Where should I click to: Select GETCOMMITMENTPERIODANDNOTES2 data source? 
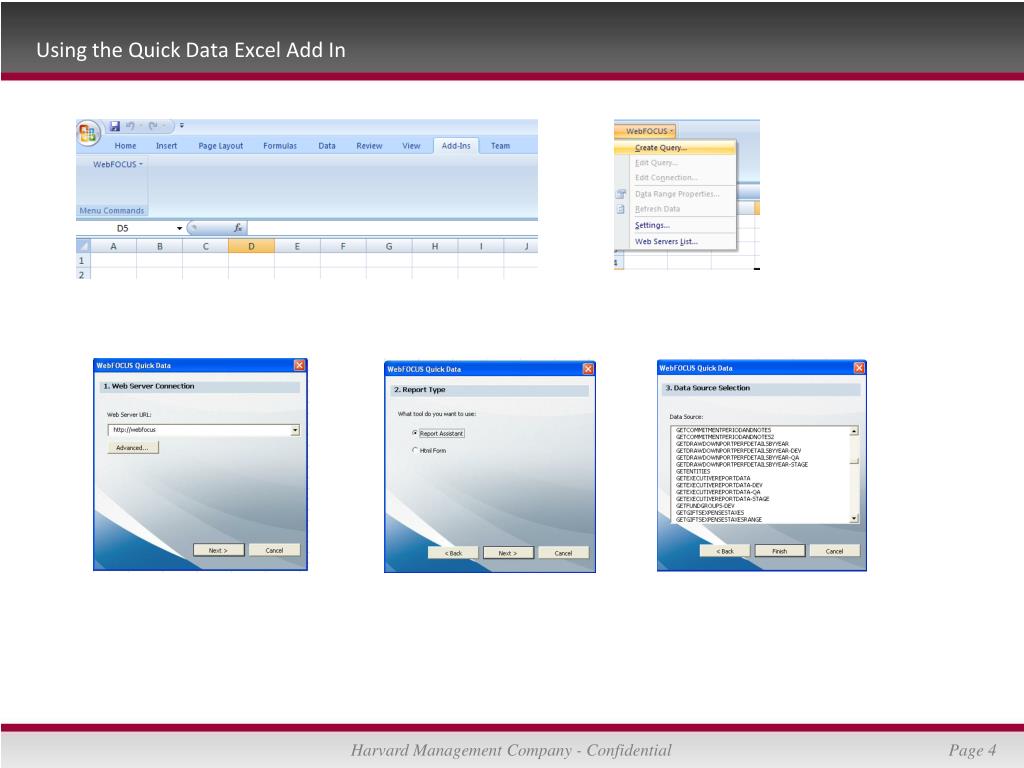tap(725, 437)
